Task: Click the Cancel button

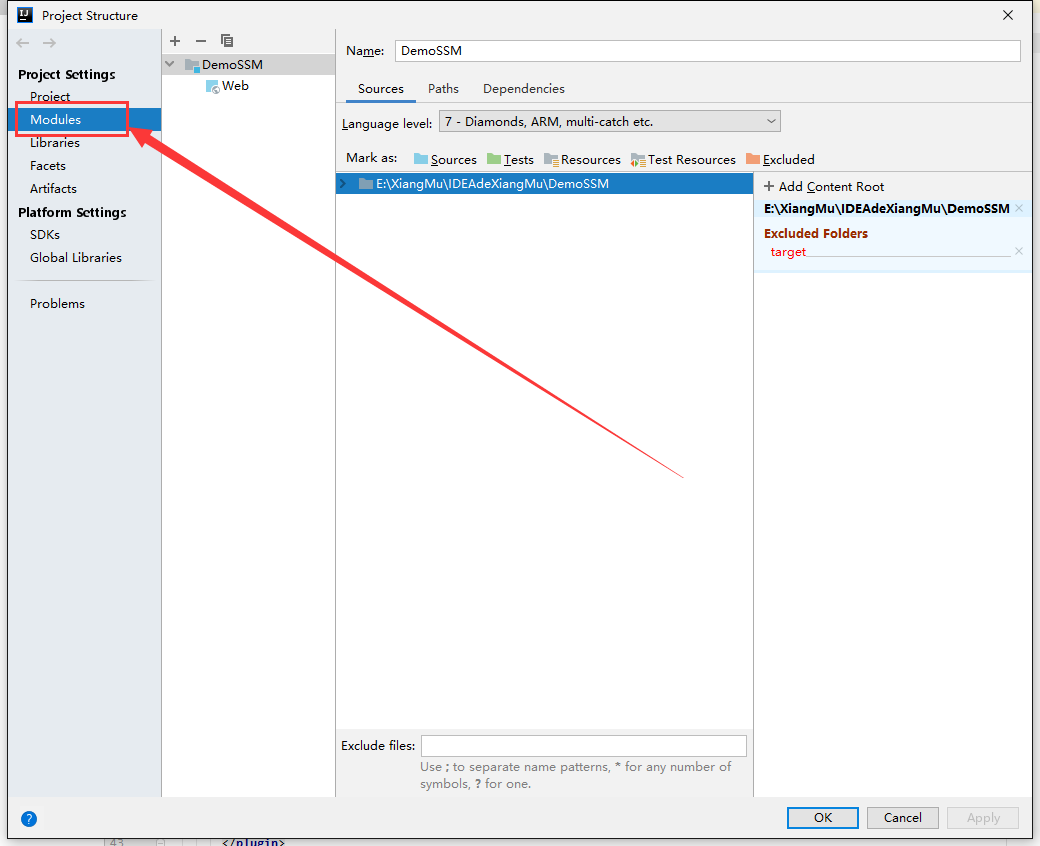Action: click(903, 817)
